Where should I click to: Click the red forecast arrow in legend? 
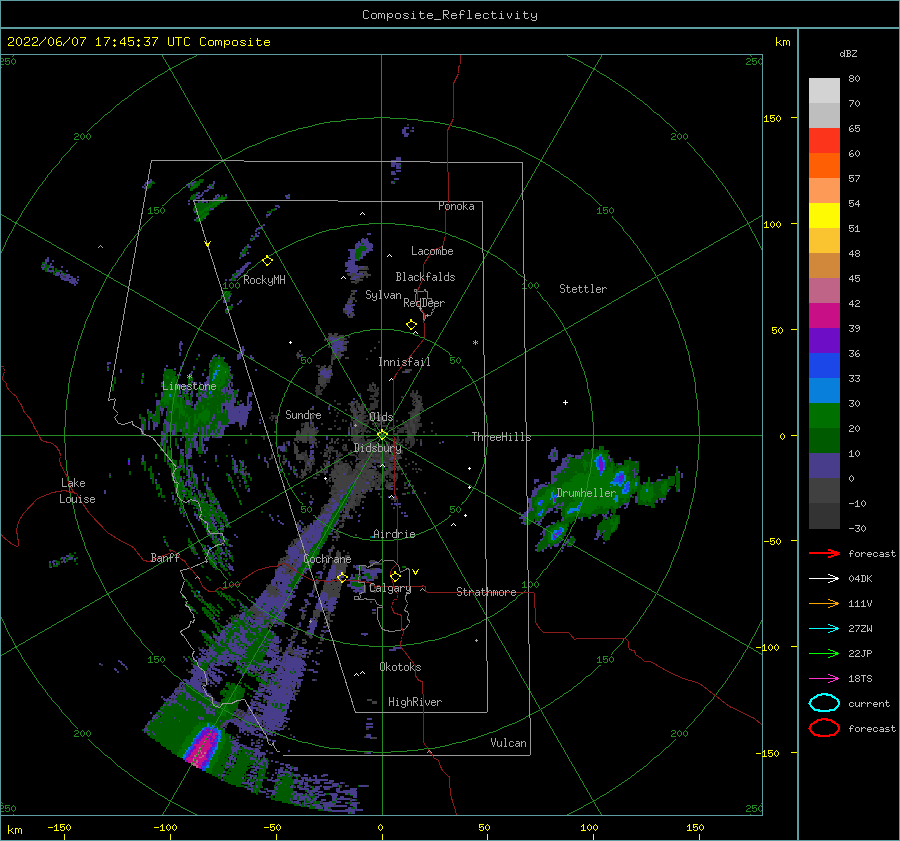coord(824,553)
